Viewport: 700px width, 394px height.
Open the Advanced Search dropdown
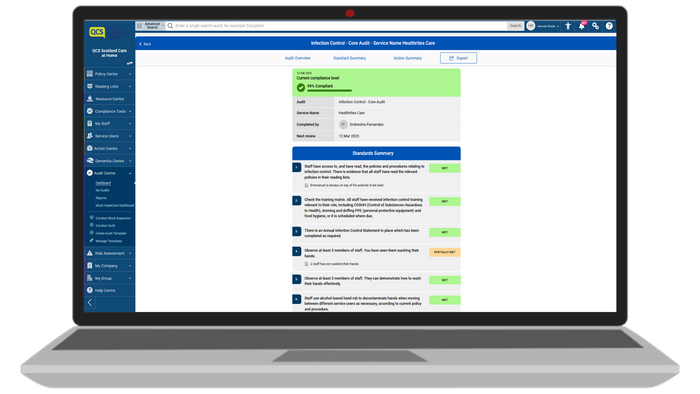pyautogui.click(x=151, y=26)
